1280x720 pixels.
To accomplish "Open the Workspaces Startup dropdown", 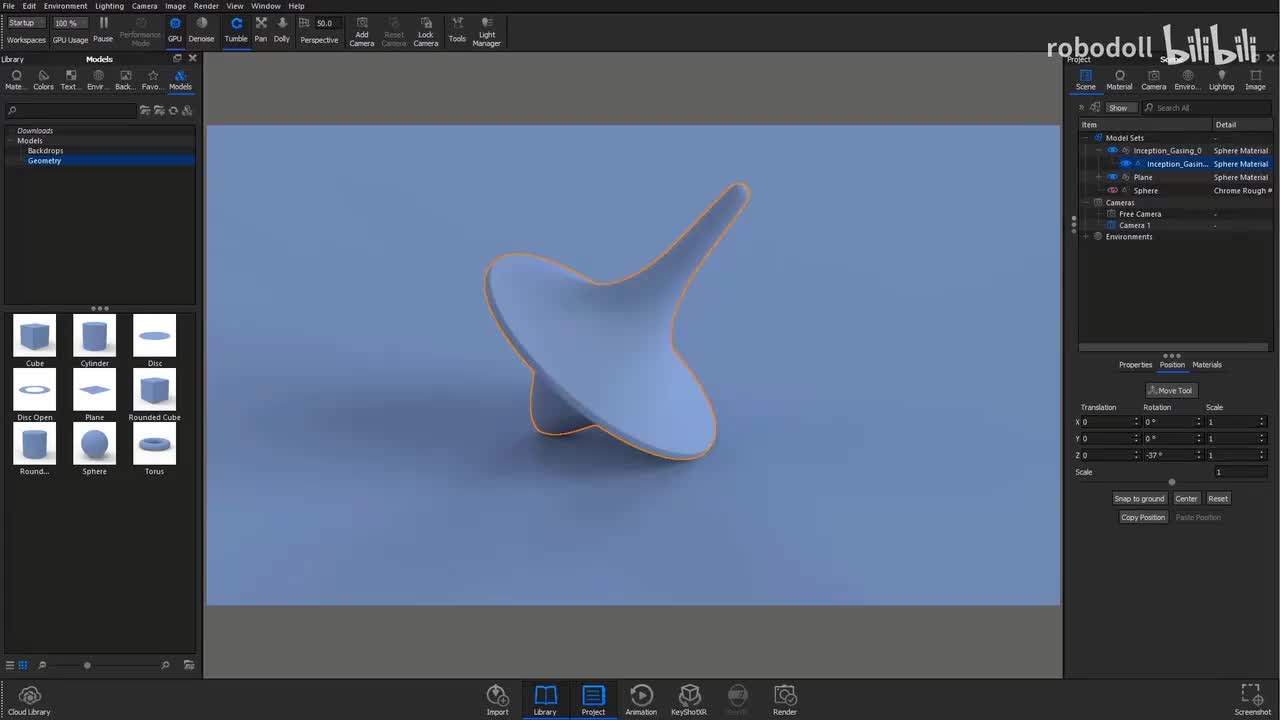I will tap(26, 23).
